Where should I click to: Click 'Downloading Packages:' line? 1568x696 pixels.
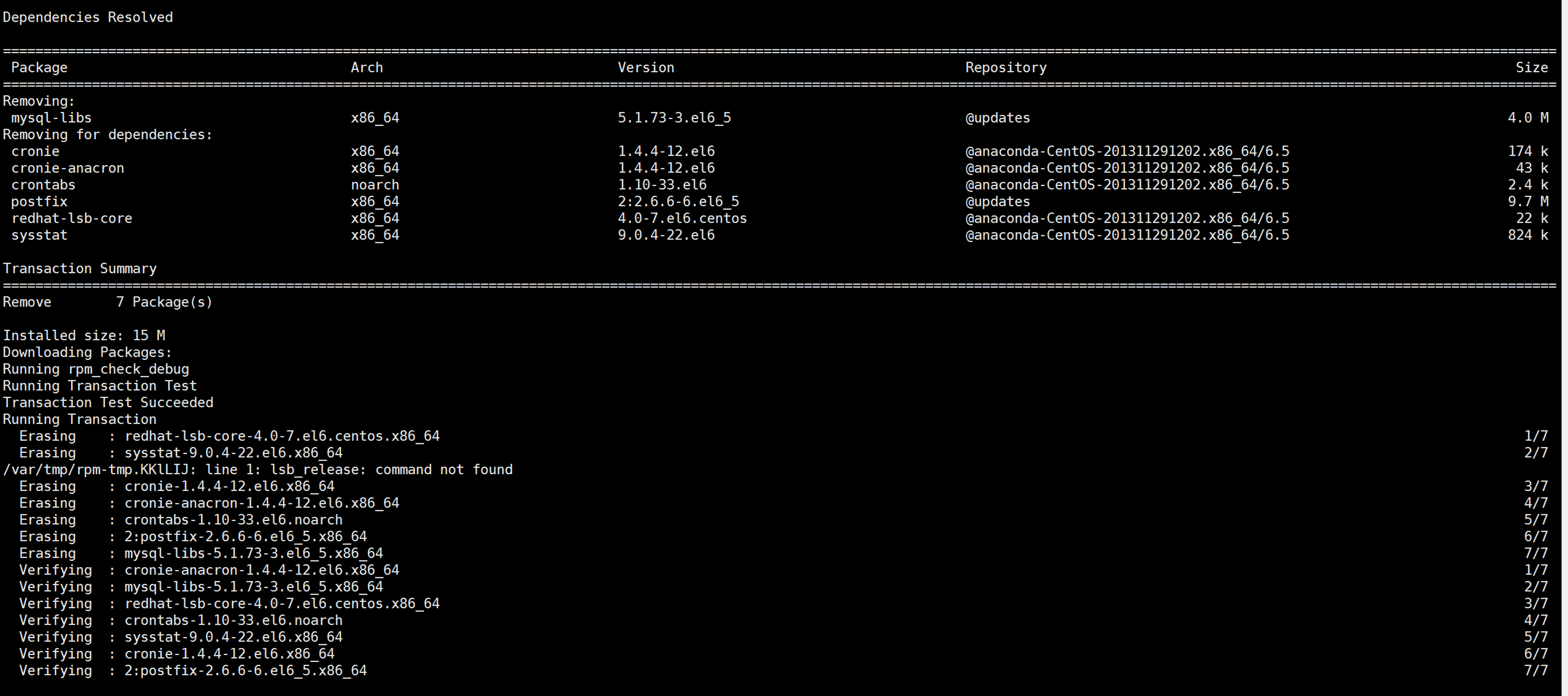coord(88,352)
